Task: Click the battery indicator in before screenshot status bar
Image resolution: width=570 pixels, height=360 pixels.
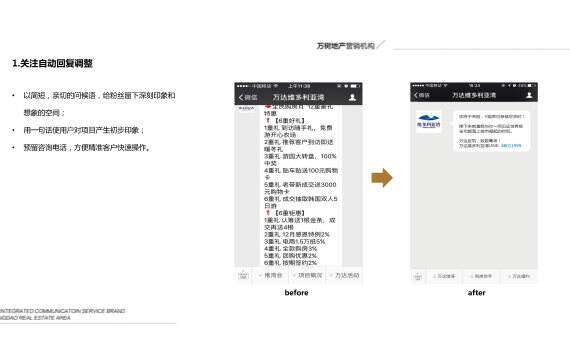Action: point(355,86)
